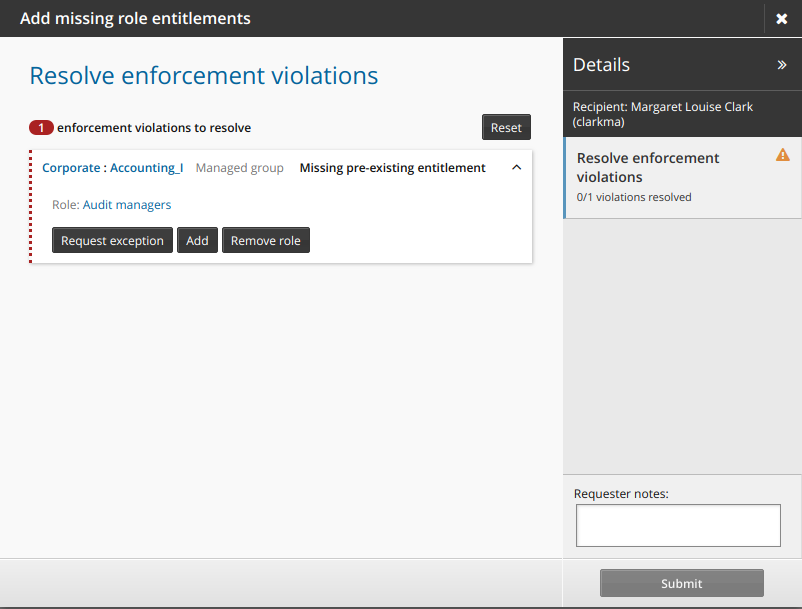
Task: Click inside the Requester notes field
Action: tap(678, 525)
